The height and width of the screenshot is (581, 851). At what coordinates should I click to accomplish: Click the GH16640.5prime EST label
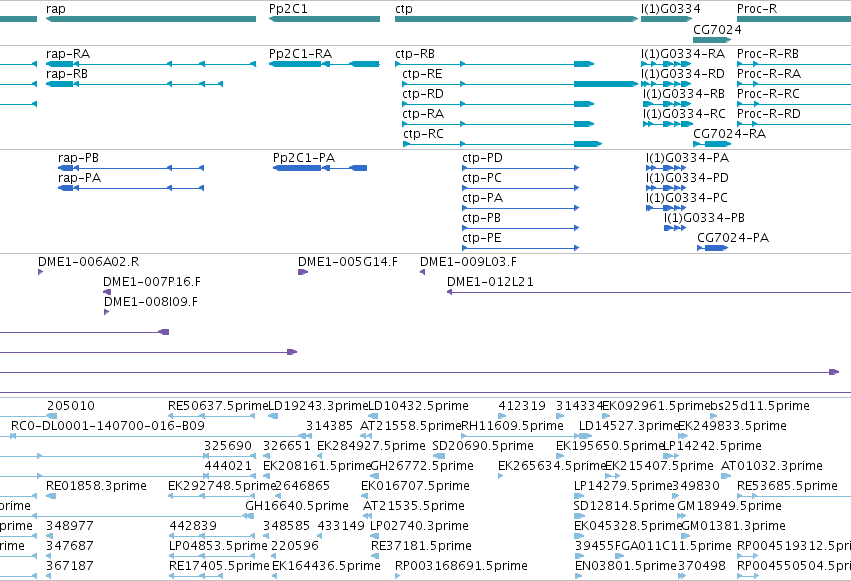pos(297,507)
